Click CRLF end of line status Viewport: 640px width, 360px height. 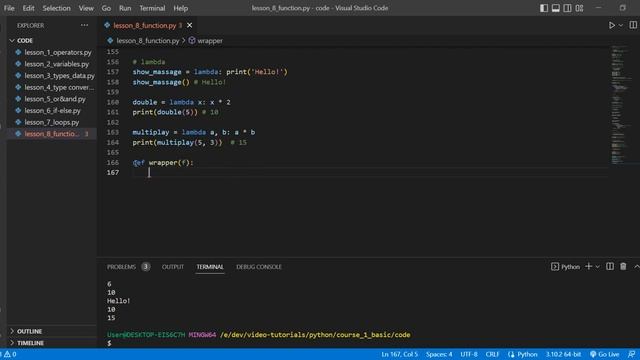[x=492, y=354]
